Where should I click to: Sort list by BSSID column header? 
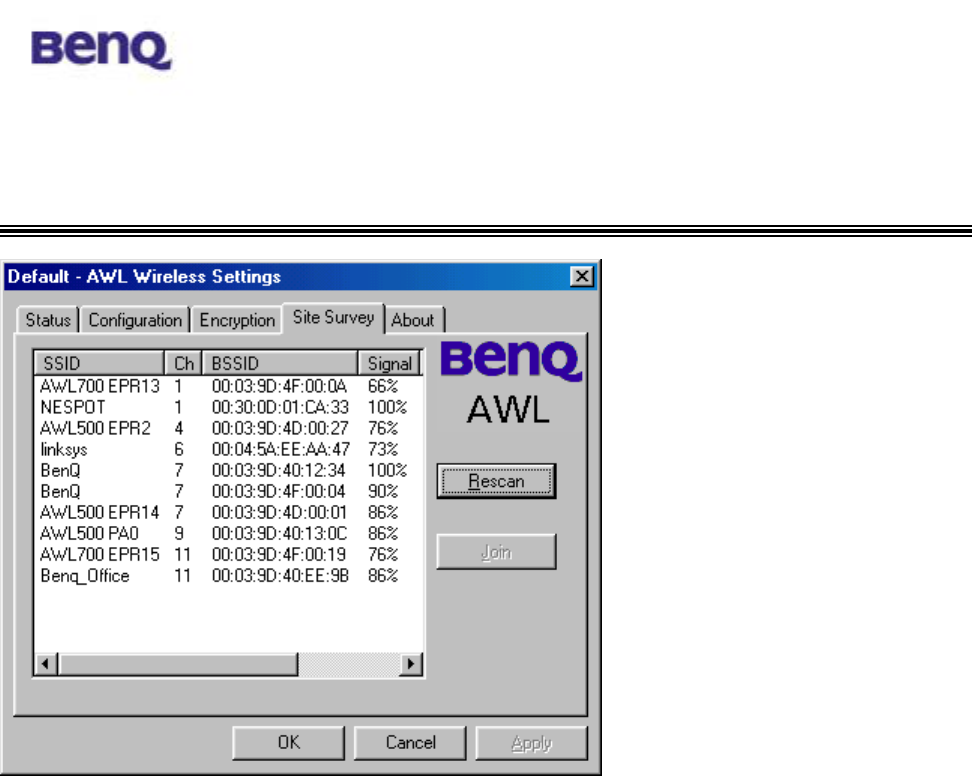click(280, 363)
